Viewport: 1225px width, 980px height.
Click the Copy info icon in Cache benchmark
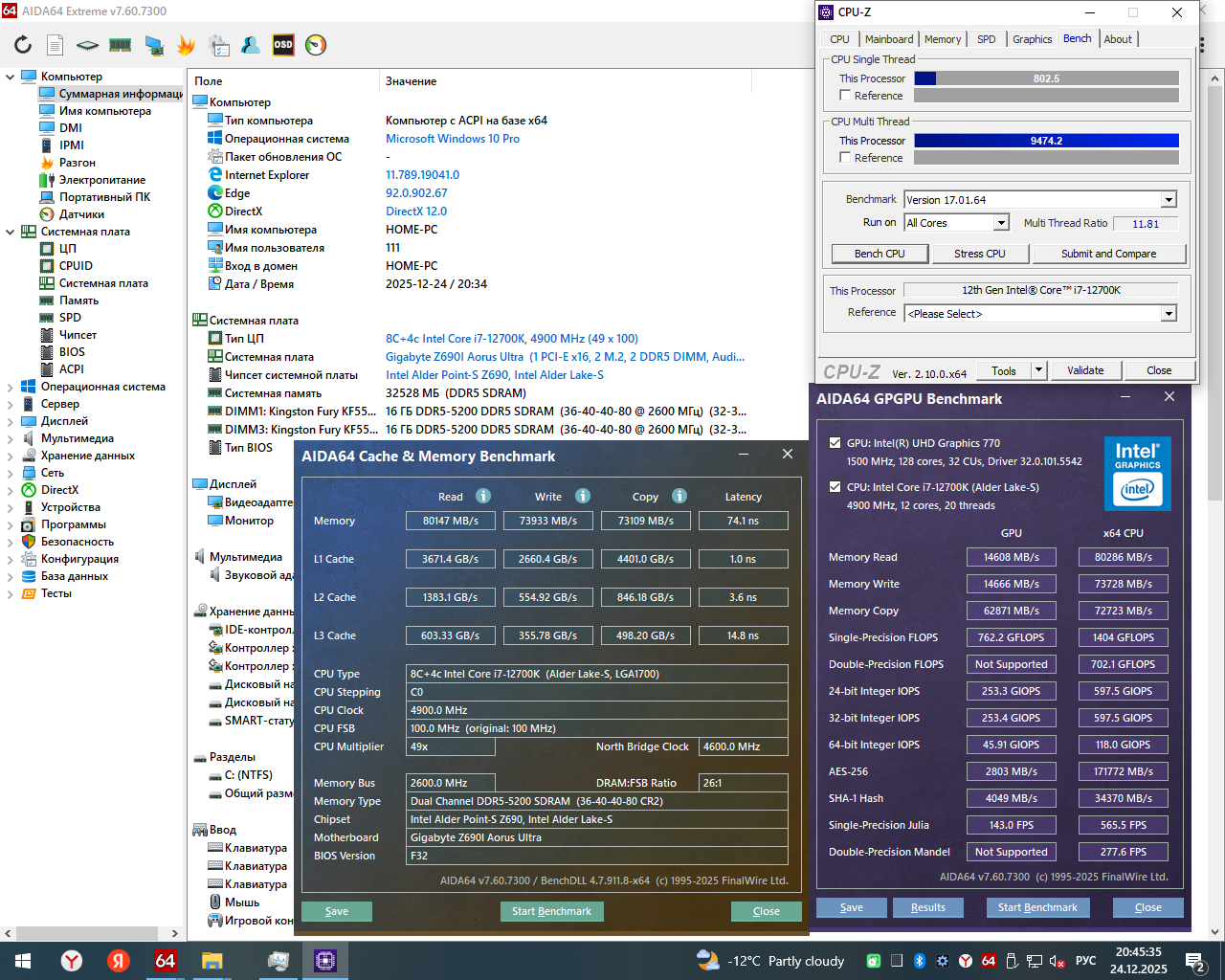(679, 496)
